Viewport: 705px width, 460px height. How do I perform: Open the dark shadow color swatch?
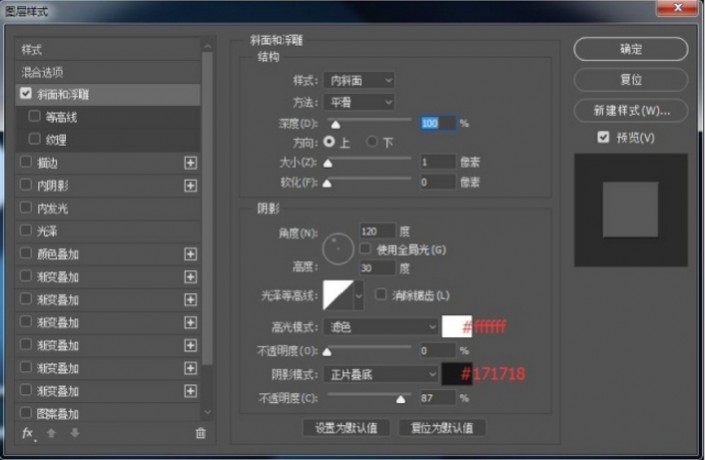457,374
